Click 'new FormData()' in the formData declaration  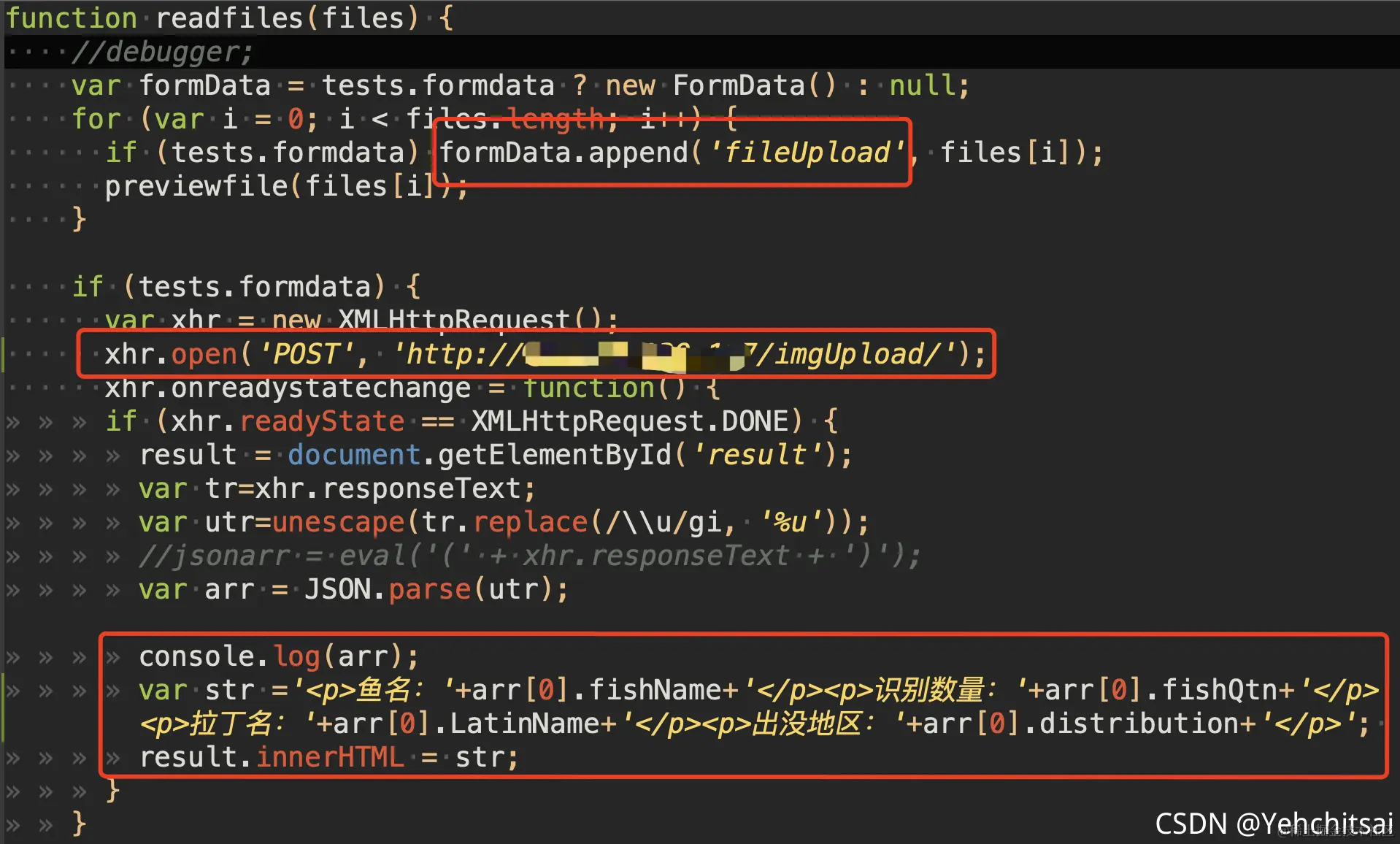pyautogui.click(x=720, y=85)
